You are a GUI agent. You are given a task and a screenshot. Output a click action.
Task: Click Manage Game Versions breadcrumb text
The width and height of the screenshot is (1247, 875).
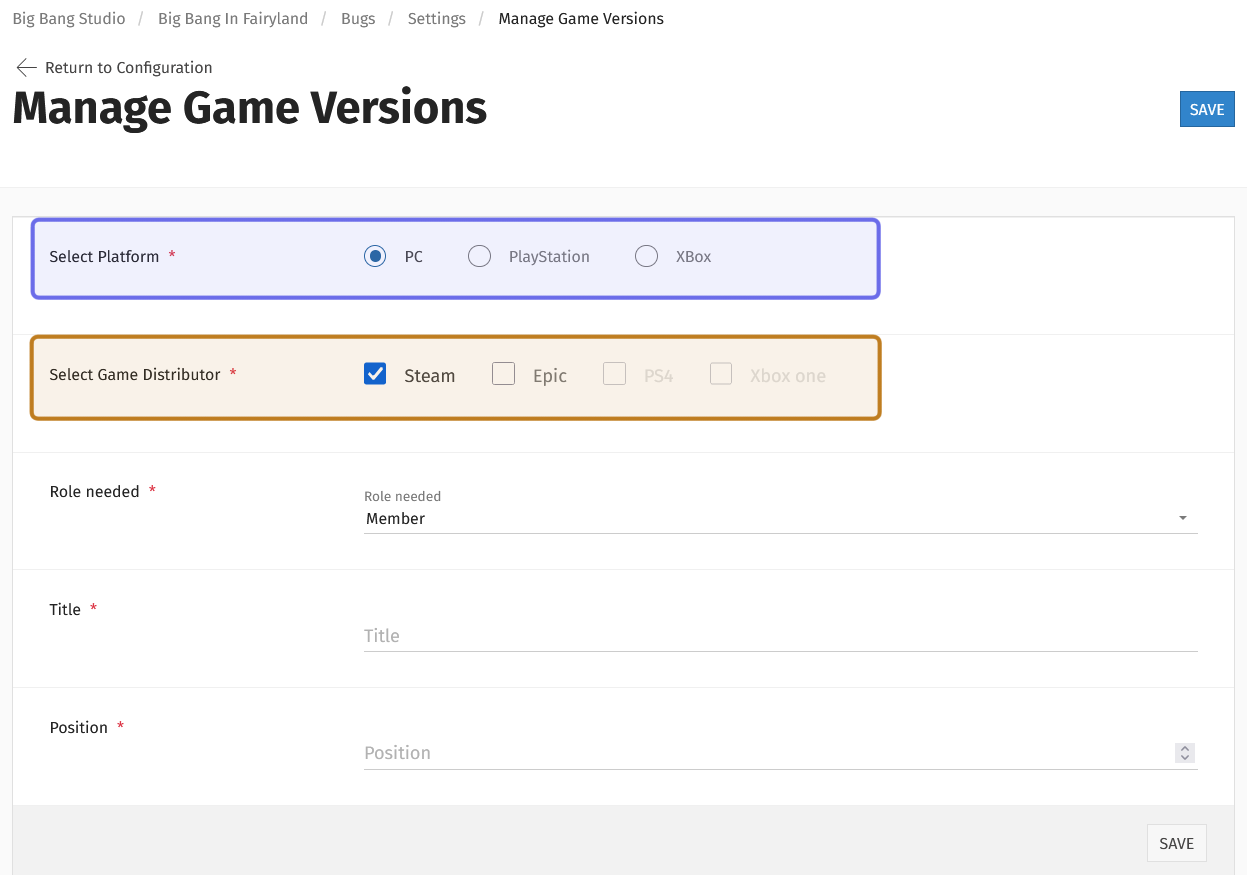point(581,18)
